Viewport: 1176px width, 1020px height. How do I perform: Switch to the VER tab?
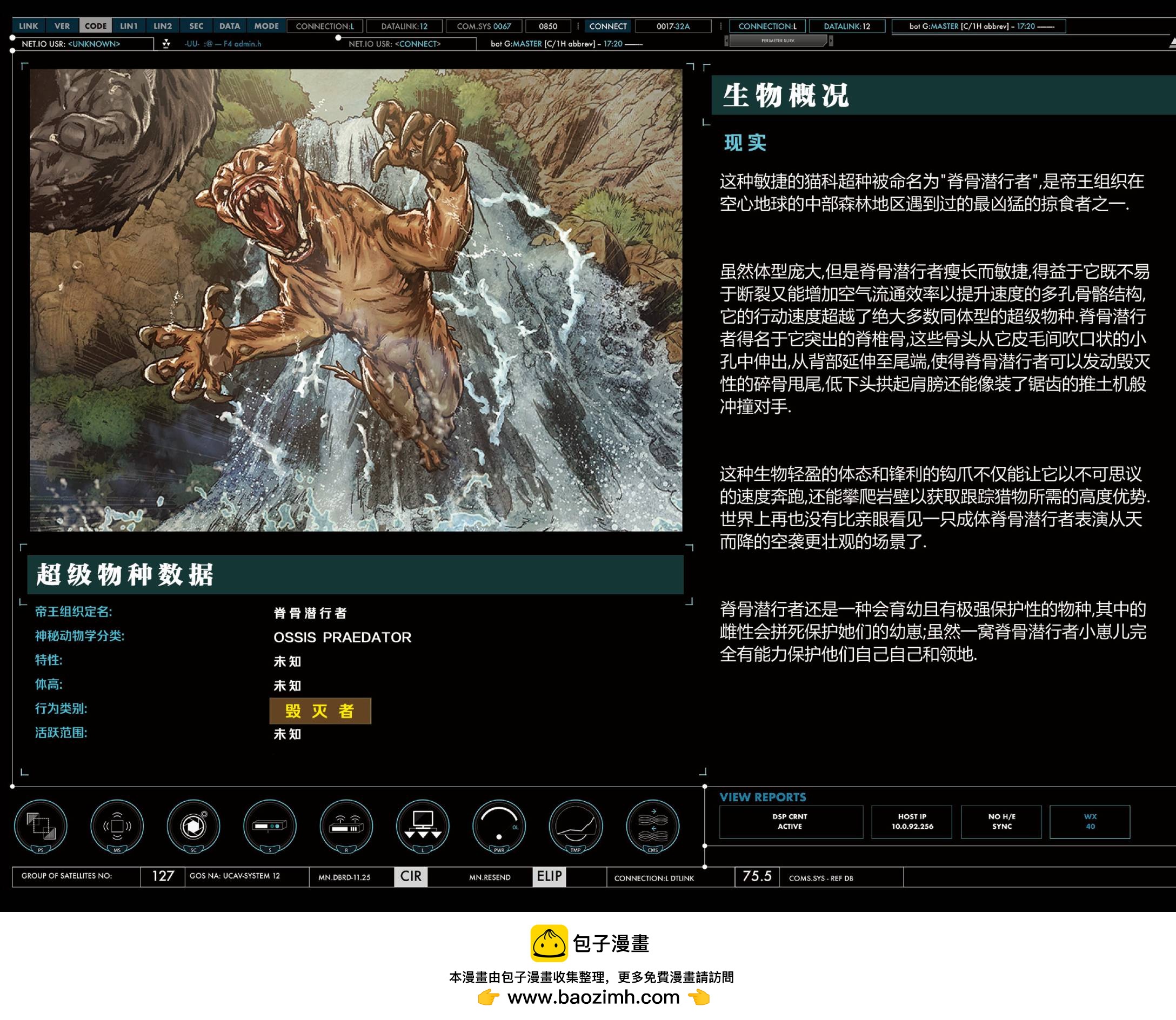pos(62,26)
